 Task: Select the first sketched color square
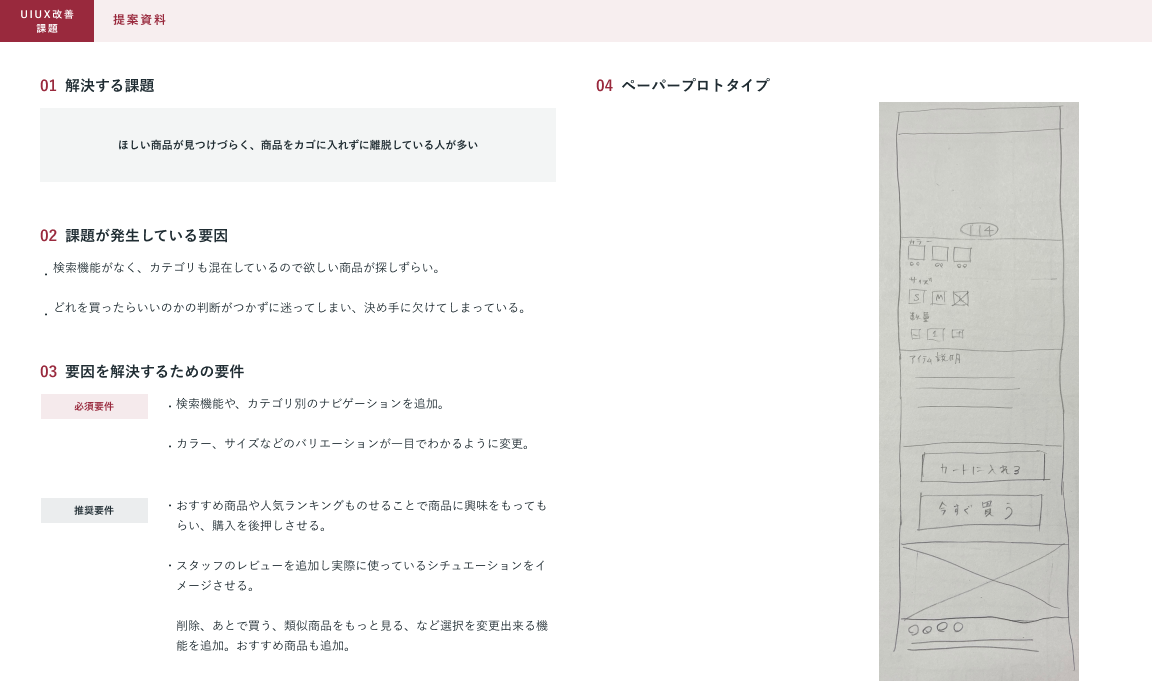coord(916,253)
